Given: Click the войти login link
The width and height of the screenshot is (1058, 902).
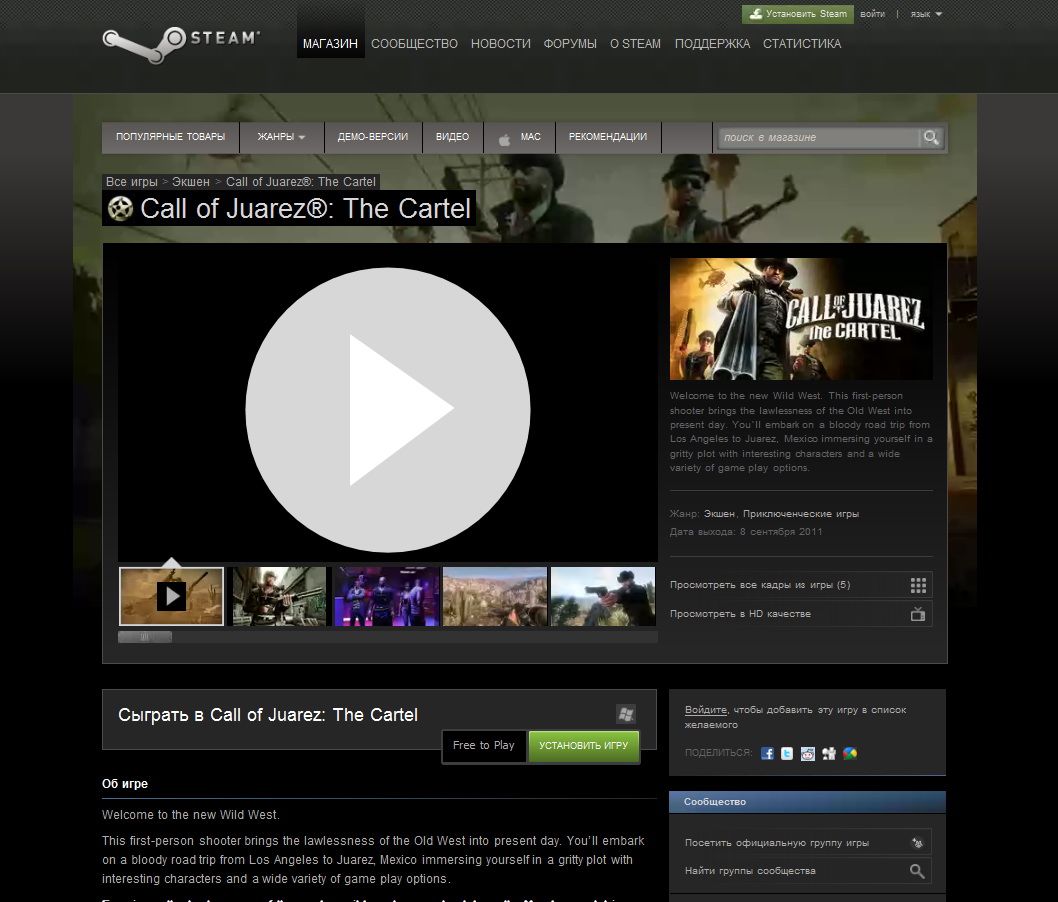Looking at the screenshot, I should (x=872, y=13).
